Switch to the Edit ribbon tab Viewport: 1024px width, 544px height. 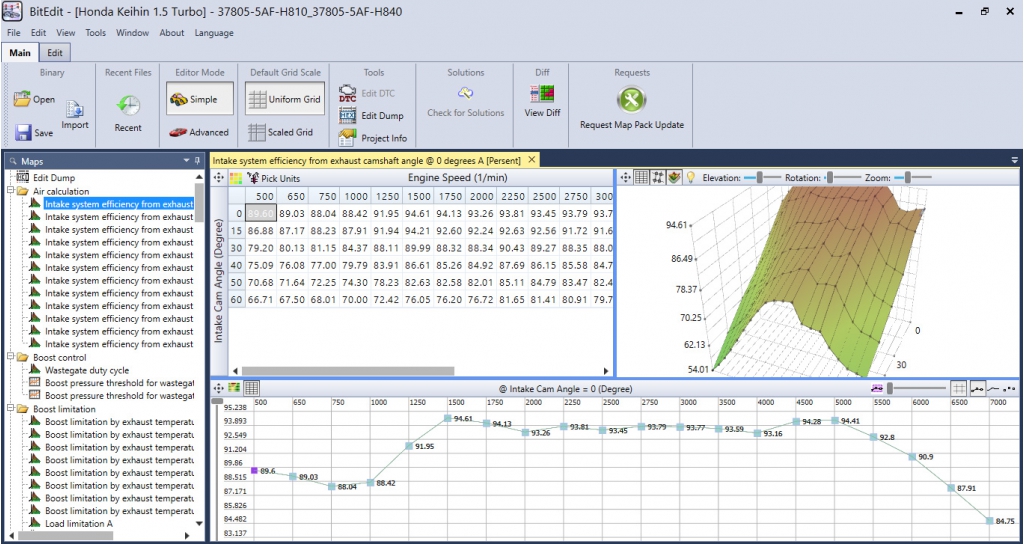[56, 53]
